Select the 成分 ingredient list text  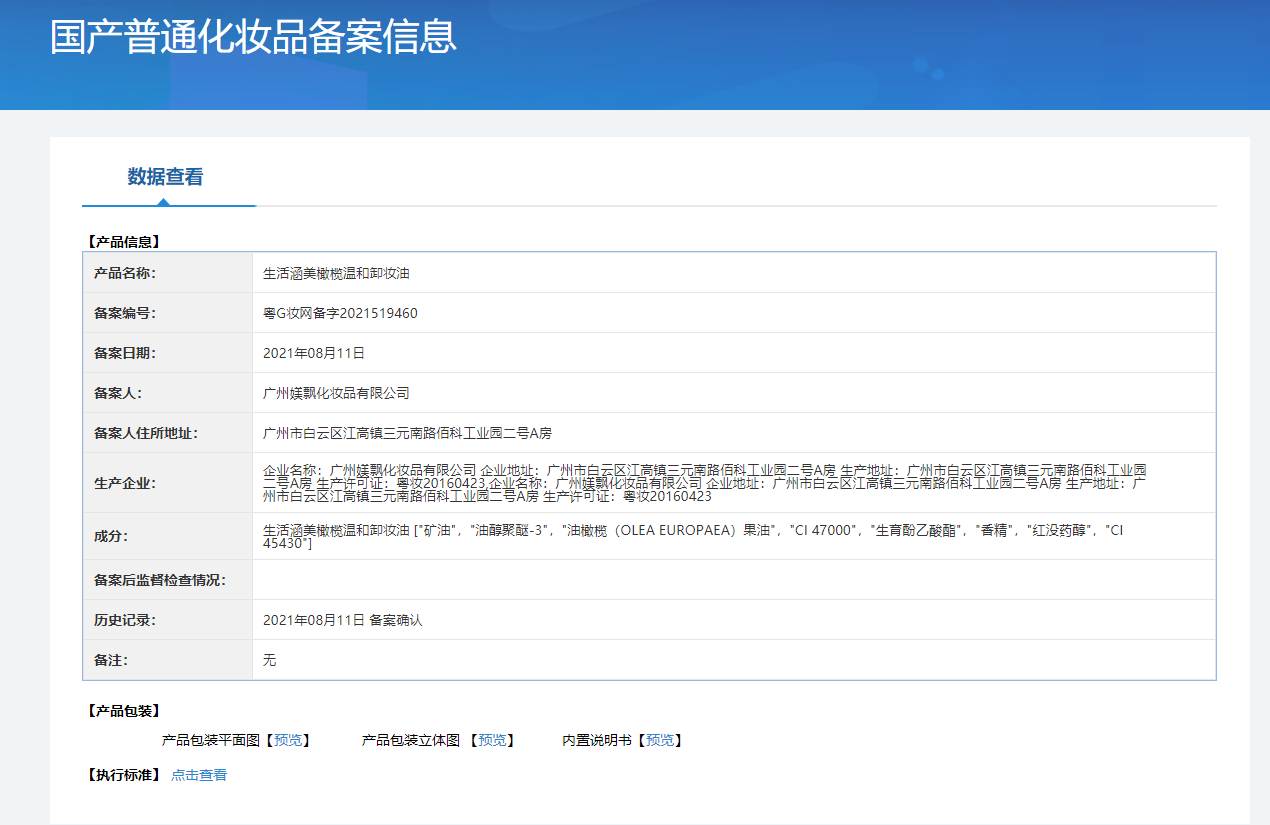tap(693, 536)
